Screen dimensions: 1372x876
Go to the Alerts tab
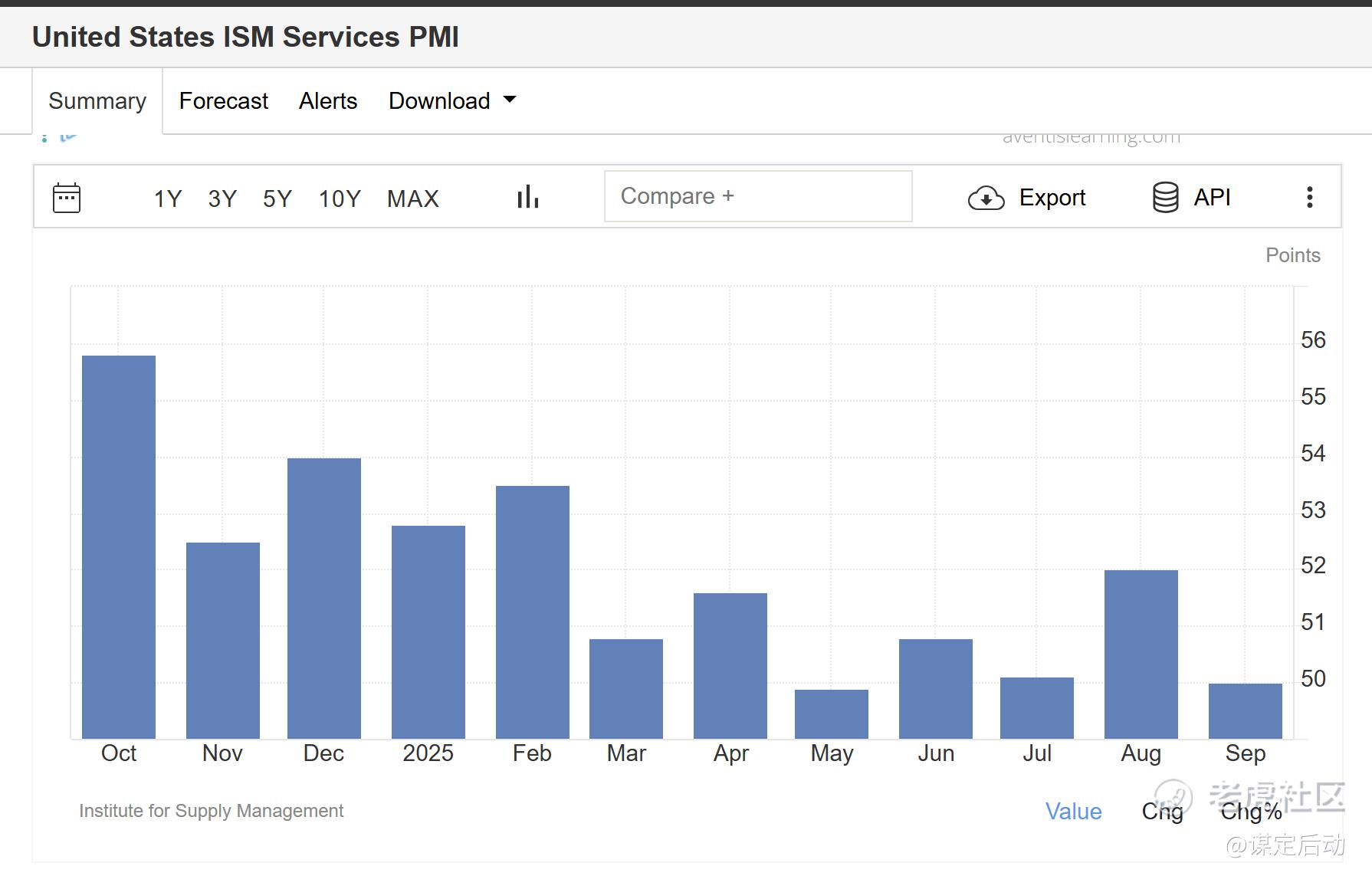point(328,101)
